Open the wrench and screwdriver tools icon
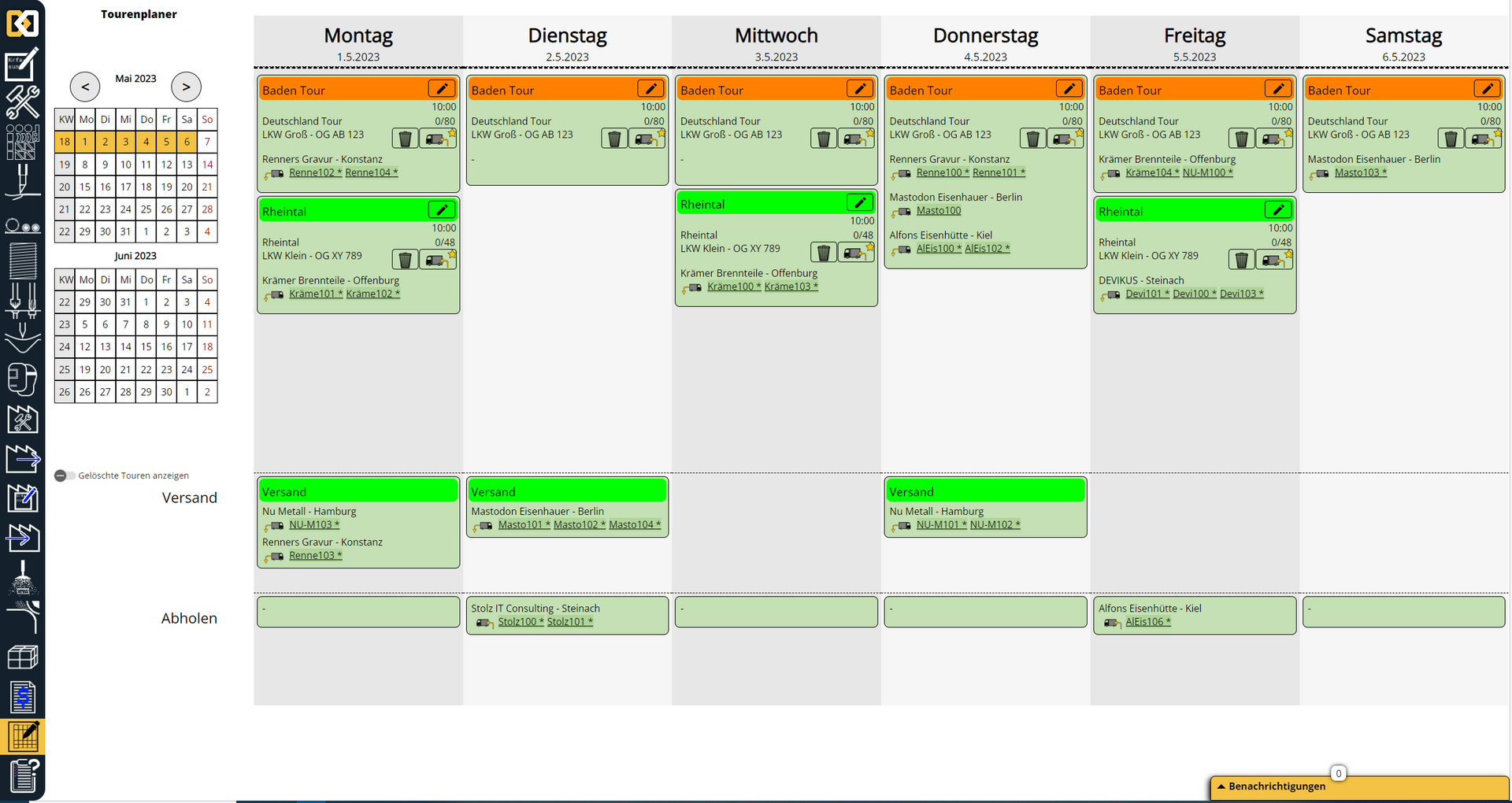The width and height of the screenshot is (1512, 803). point(22,102)
